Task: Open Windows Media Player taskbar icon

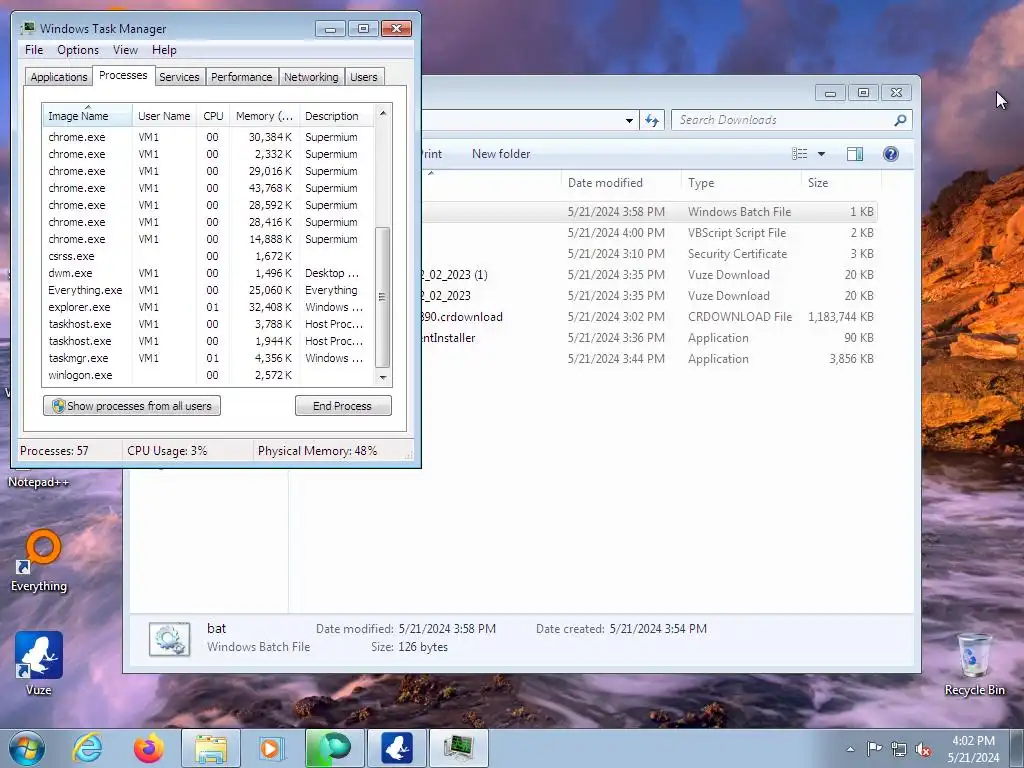Action: click(271, 748)
